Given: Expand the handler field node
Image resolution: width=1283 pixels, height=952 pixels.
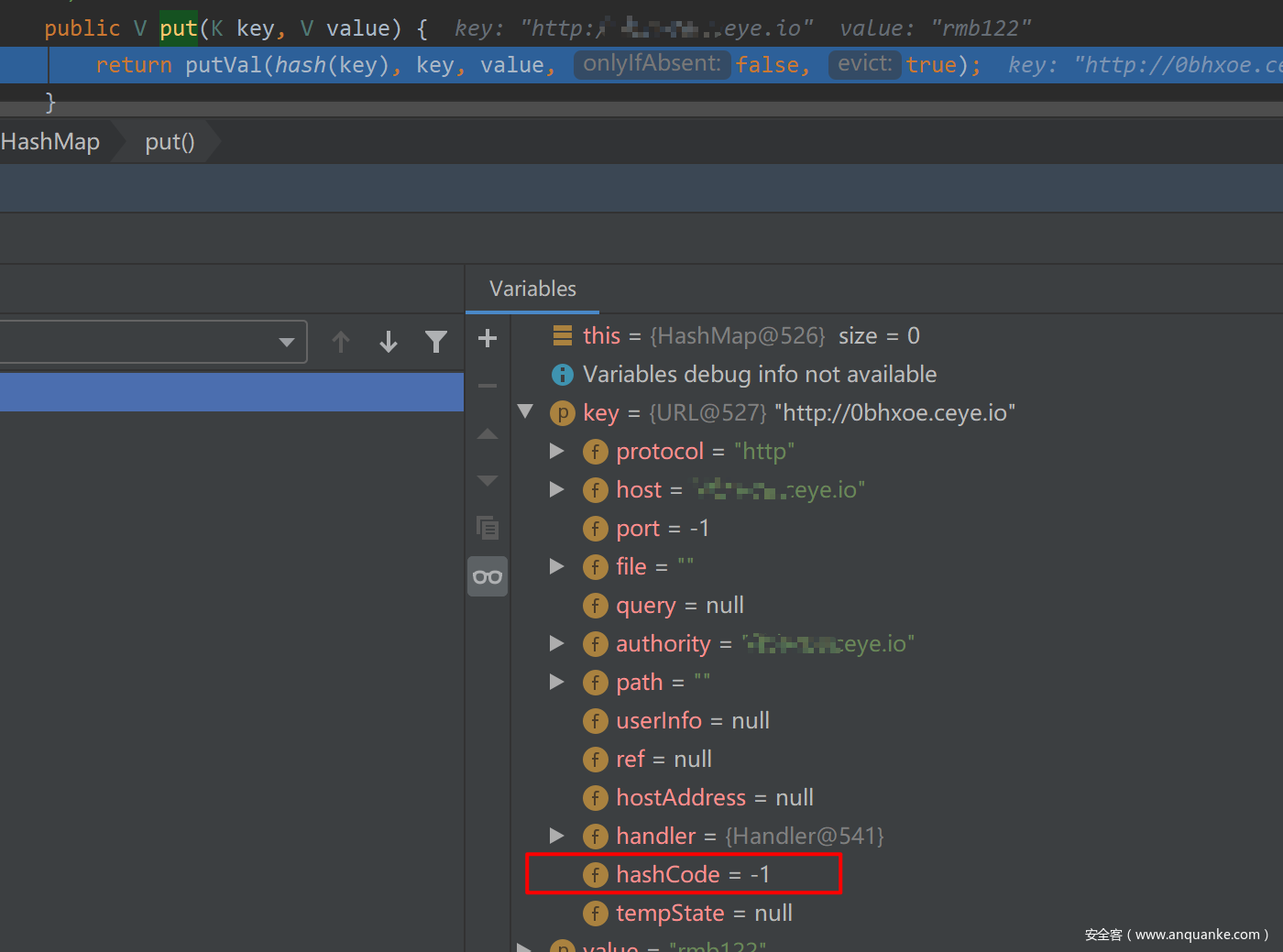Looking at the screenshot, I should (x=556, y=836).
